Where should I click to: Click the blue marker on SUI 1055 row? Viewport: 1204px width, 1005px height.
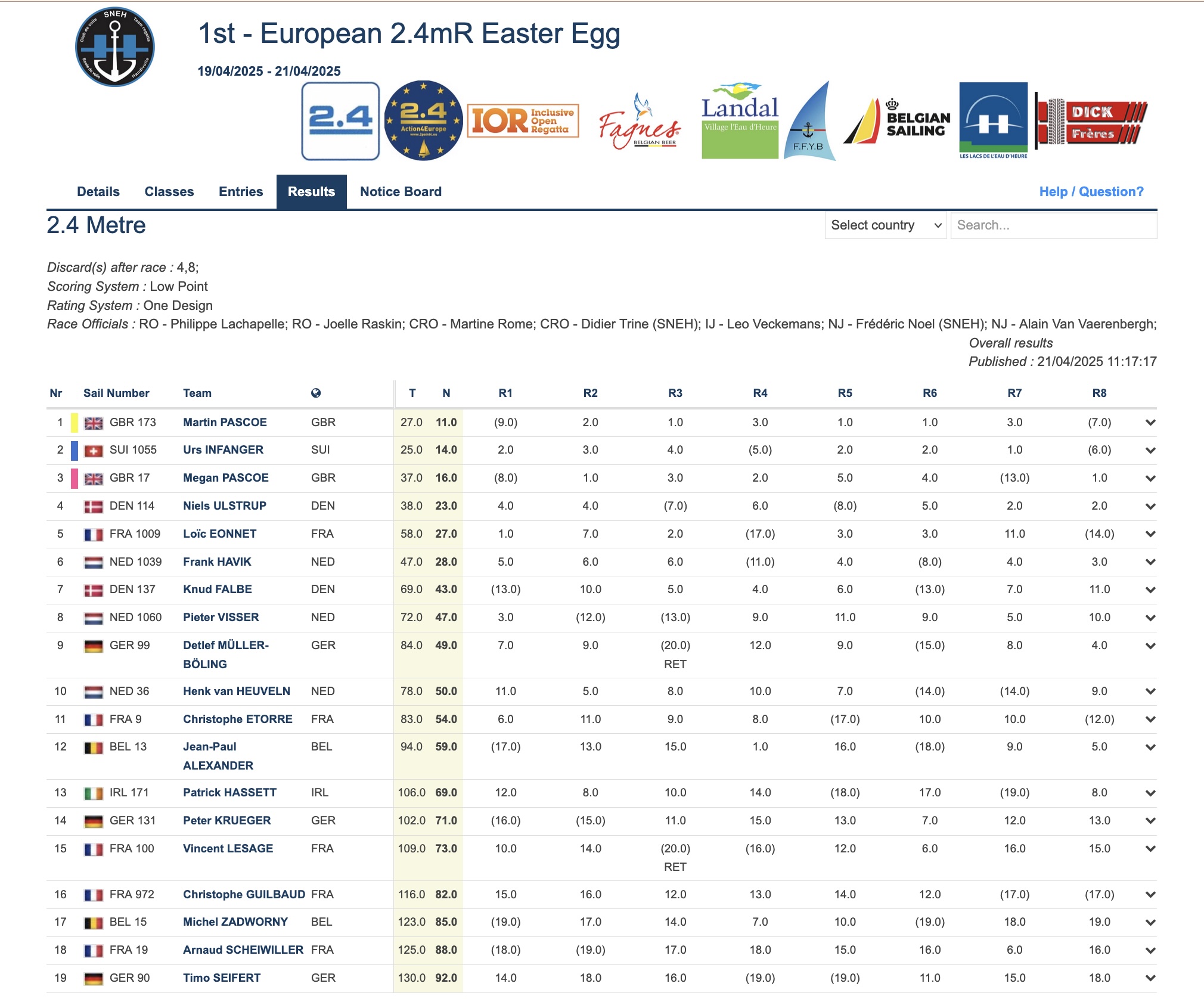point(75,451)
